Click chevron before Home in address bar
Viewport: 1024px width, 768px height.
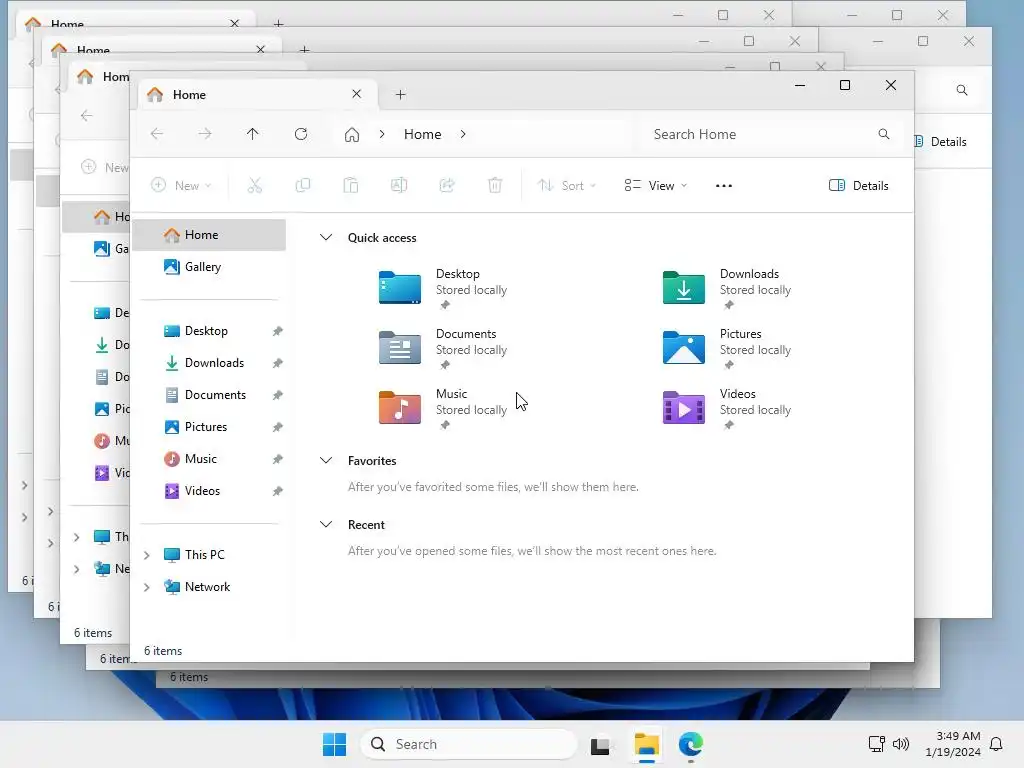(382, 134)
